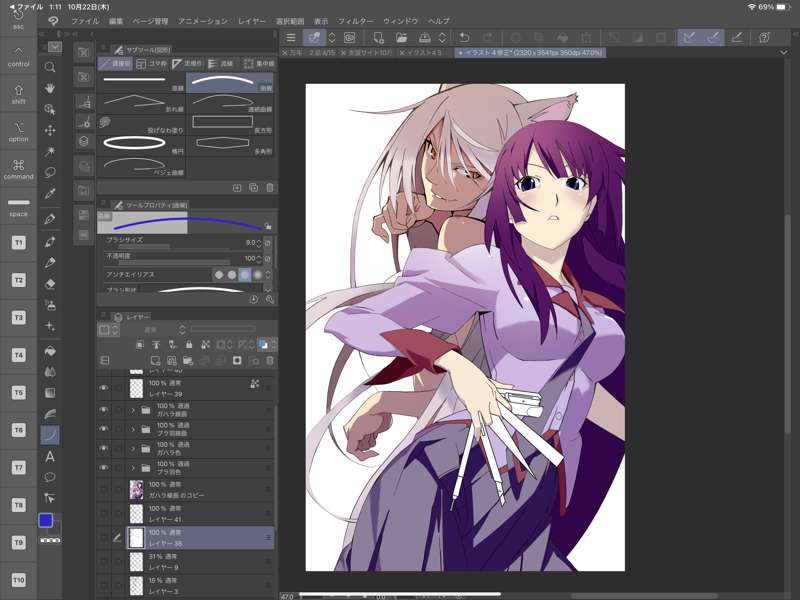Select the 直線 straight line sub tool
The height and width of the screenshot is (600, 800).
point(141,83)
